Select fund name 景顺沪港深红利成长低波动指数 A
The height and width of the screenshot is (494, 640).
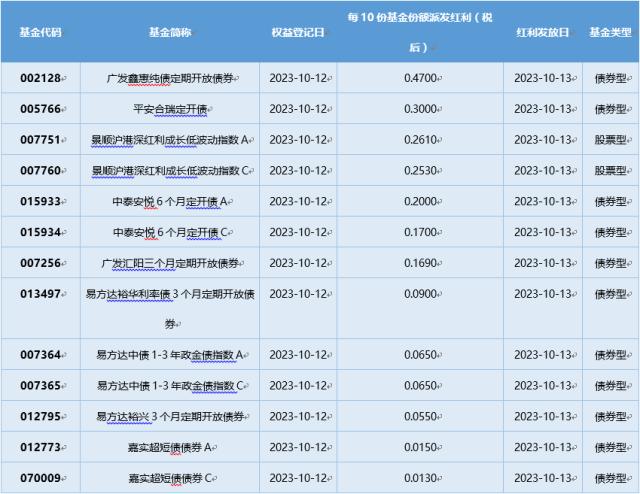(x=170, y=140)
